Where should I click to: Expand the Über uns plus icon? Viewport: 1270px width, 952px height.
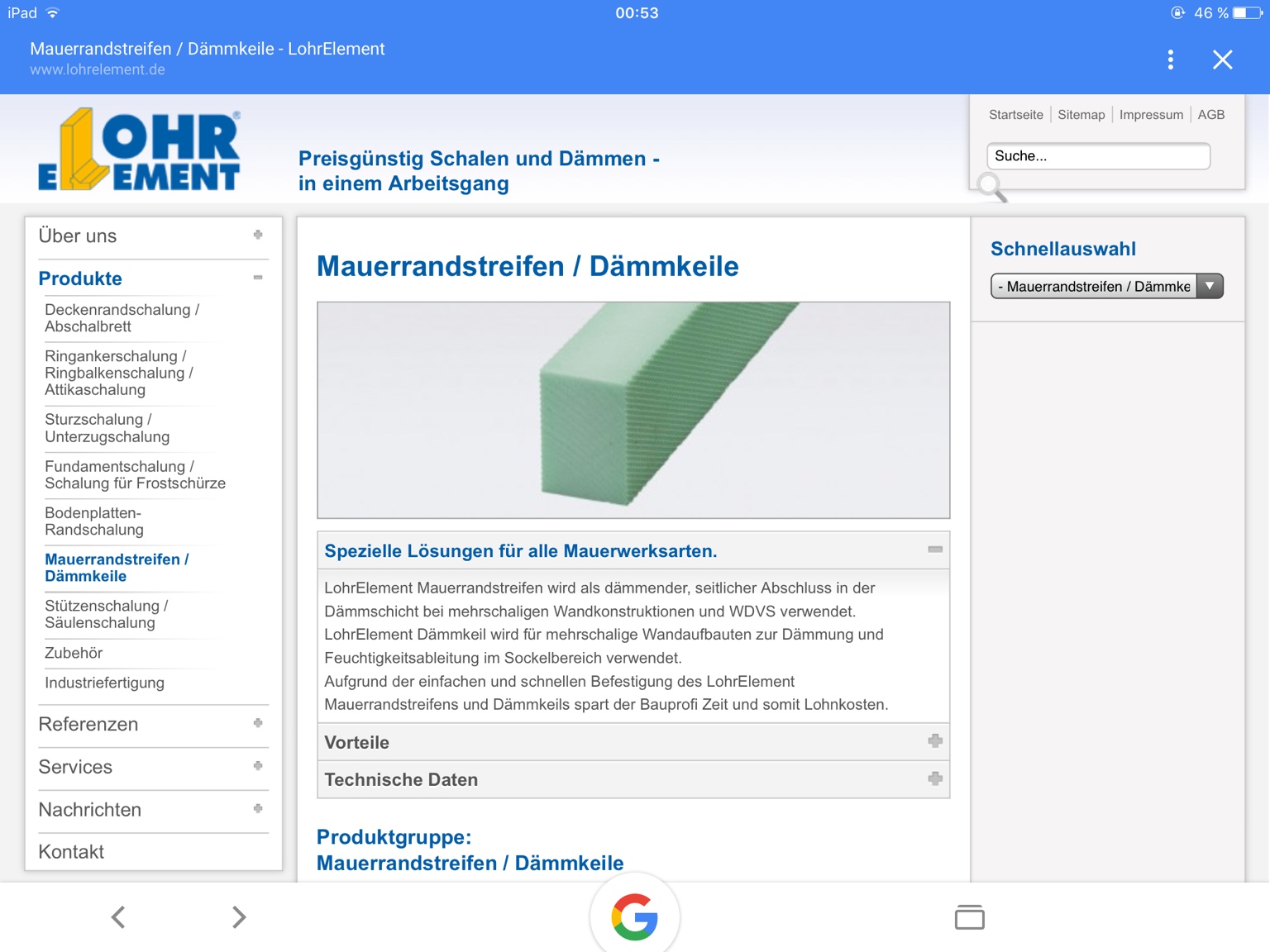click(x=258, y=235)
